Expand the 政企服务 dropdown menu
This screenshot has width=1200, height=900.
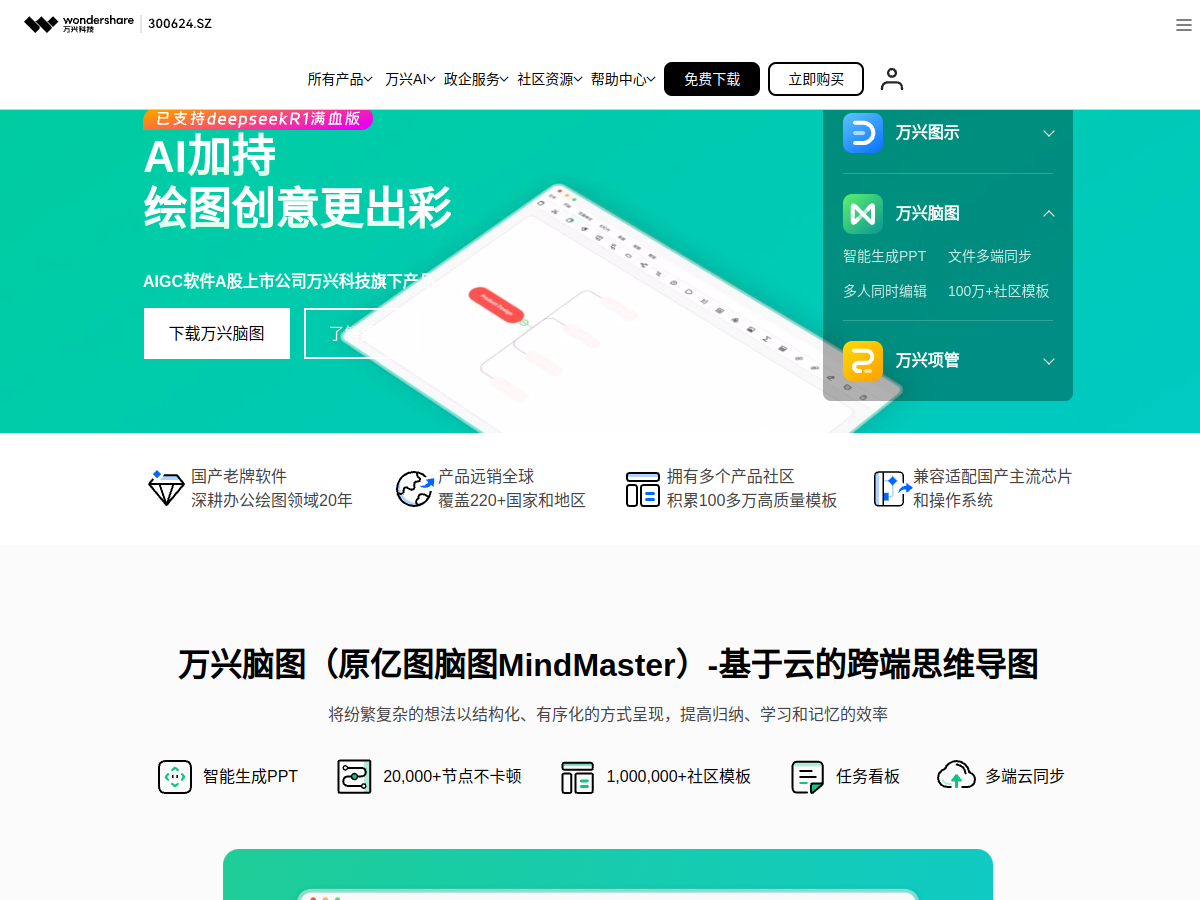476,79
